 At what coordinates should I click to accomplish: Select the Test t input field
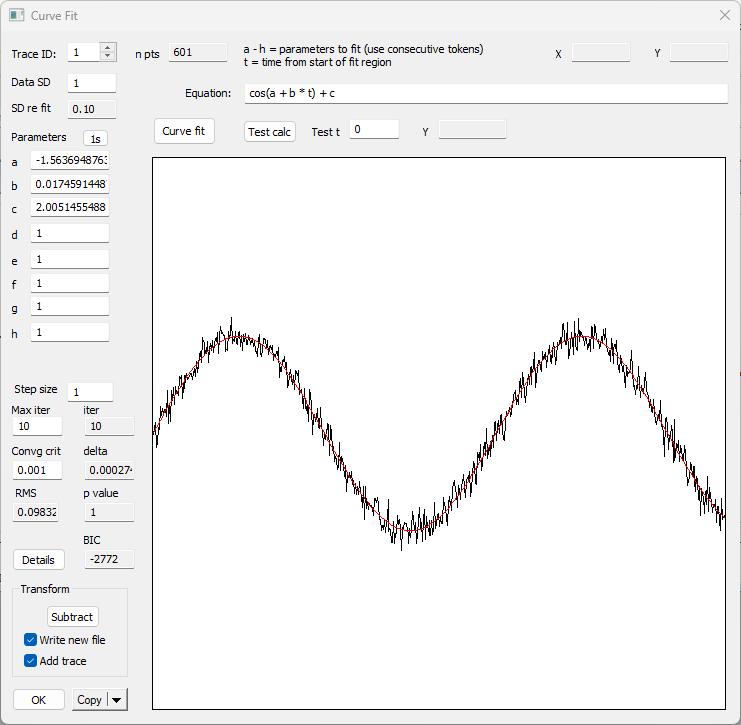374,130
